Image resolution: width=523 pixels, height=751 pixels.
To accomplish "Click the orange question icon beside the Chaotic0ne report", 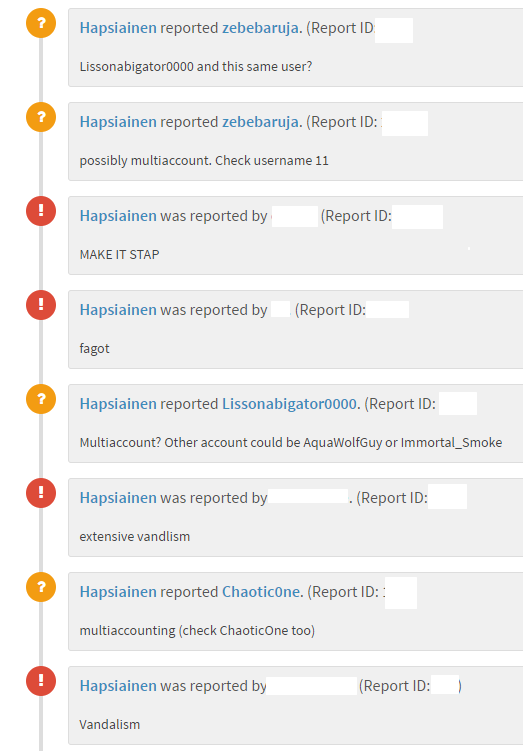I will (x=41, y=587).
